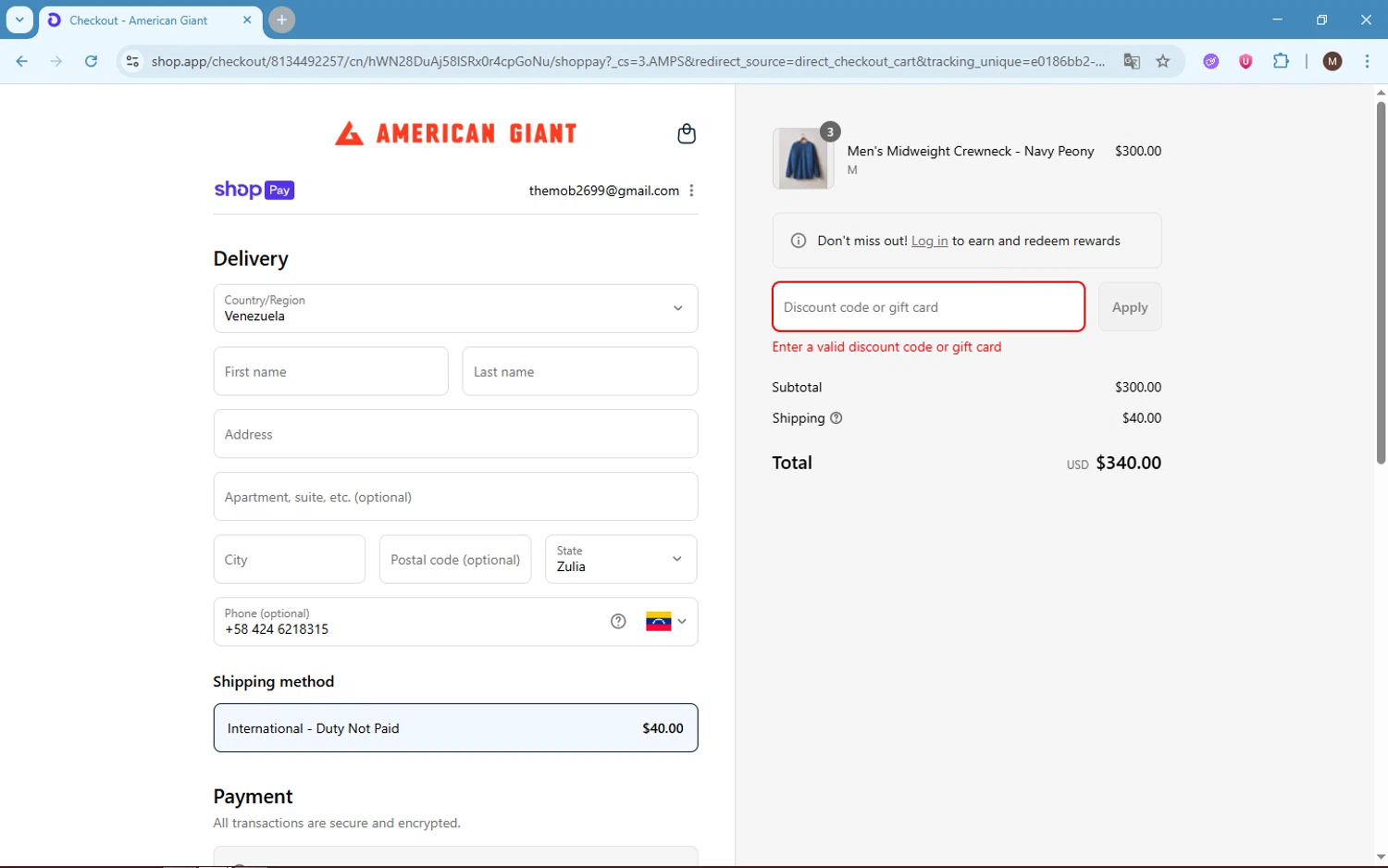Click the Apply discount button
This screenshot has height=868, width=1388.
point(1130,306)
